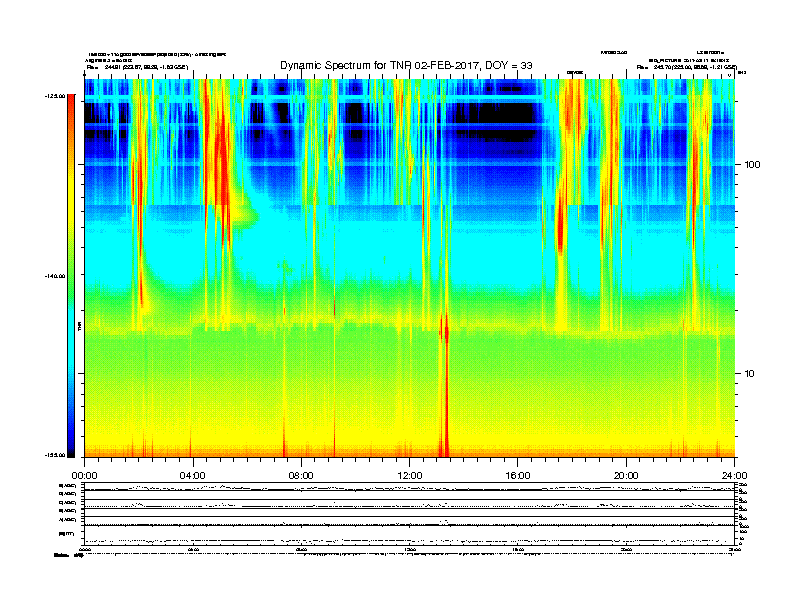The width and height of the screenshot is (792, 612).
Task: Click the 24:00 time axis label
Action: tap(734, 476)
